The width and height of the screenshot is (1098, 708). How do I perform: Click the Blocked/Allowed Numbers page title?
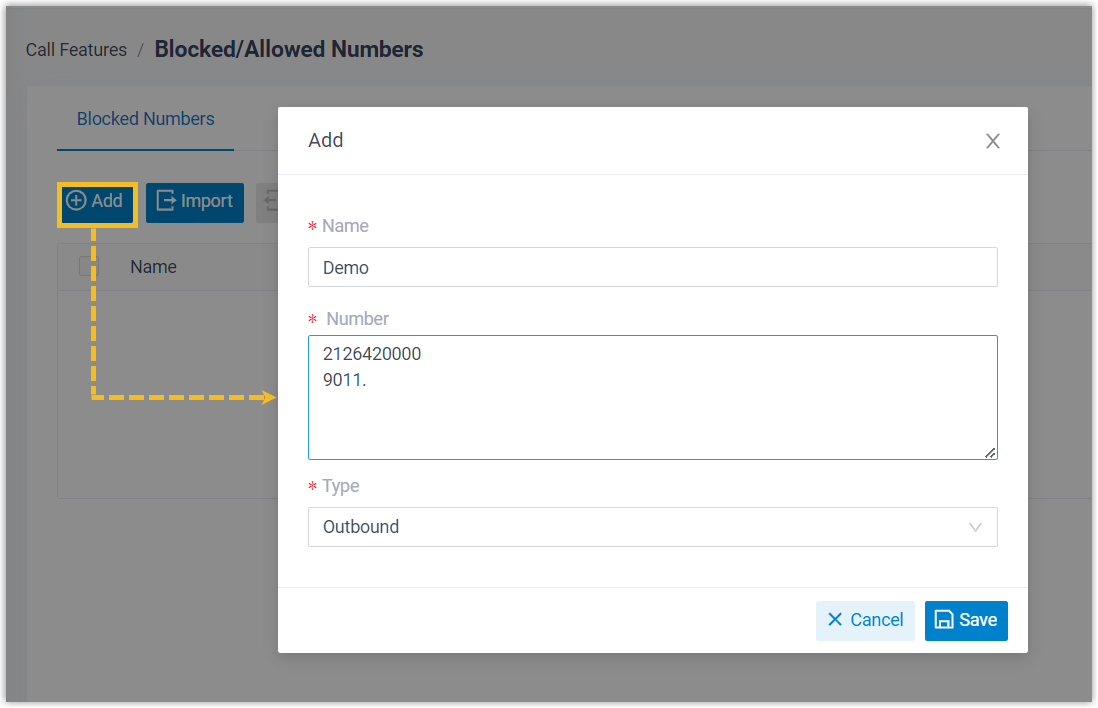pyautogui.click(x=289, y=49)
